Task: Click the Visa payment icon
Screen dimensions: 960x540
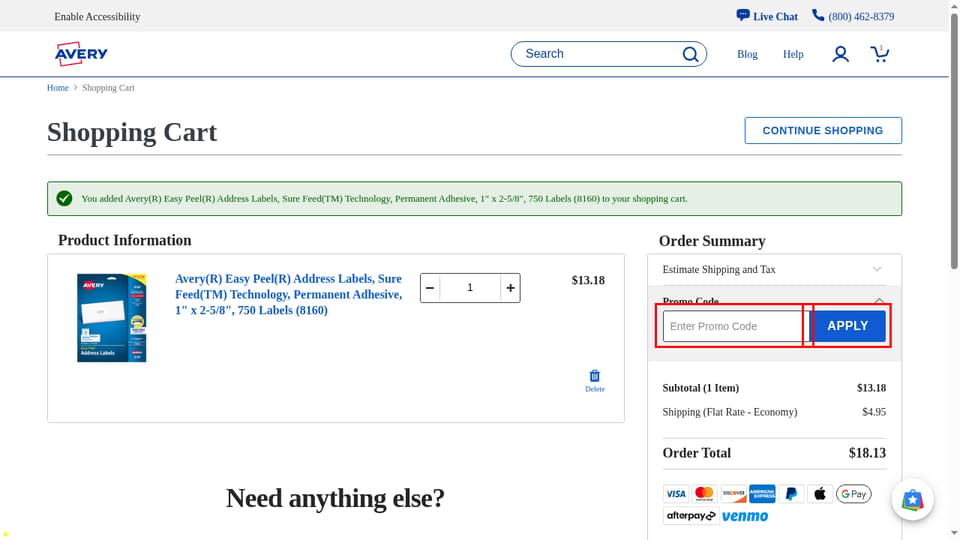Action: [676, 494]
